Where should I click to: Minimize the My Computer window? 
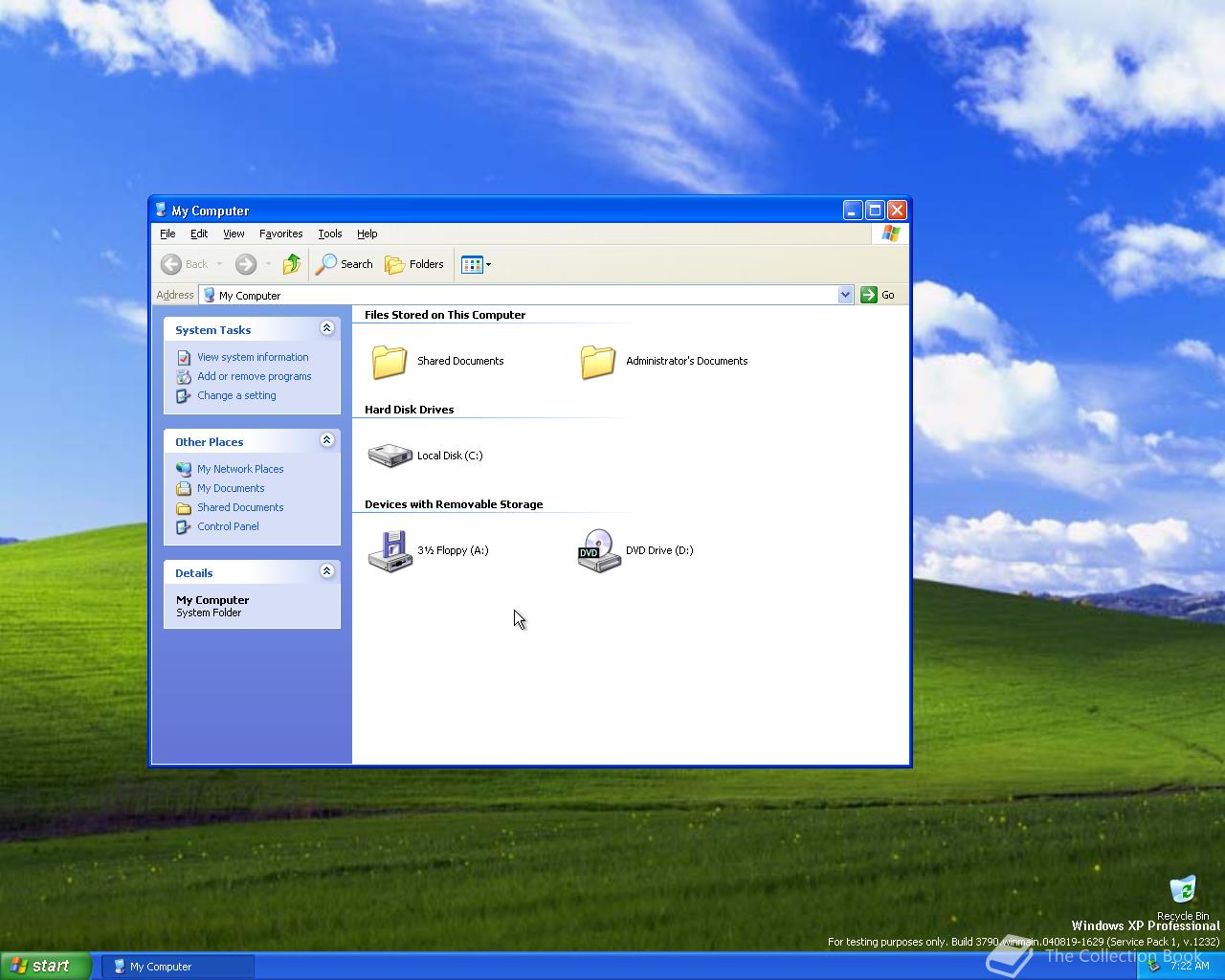[x=853, y=210]
